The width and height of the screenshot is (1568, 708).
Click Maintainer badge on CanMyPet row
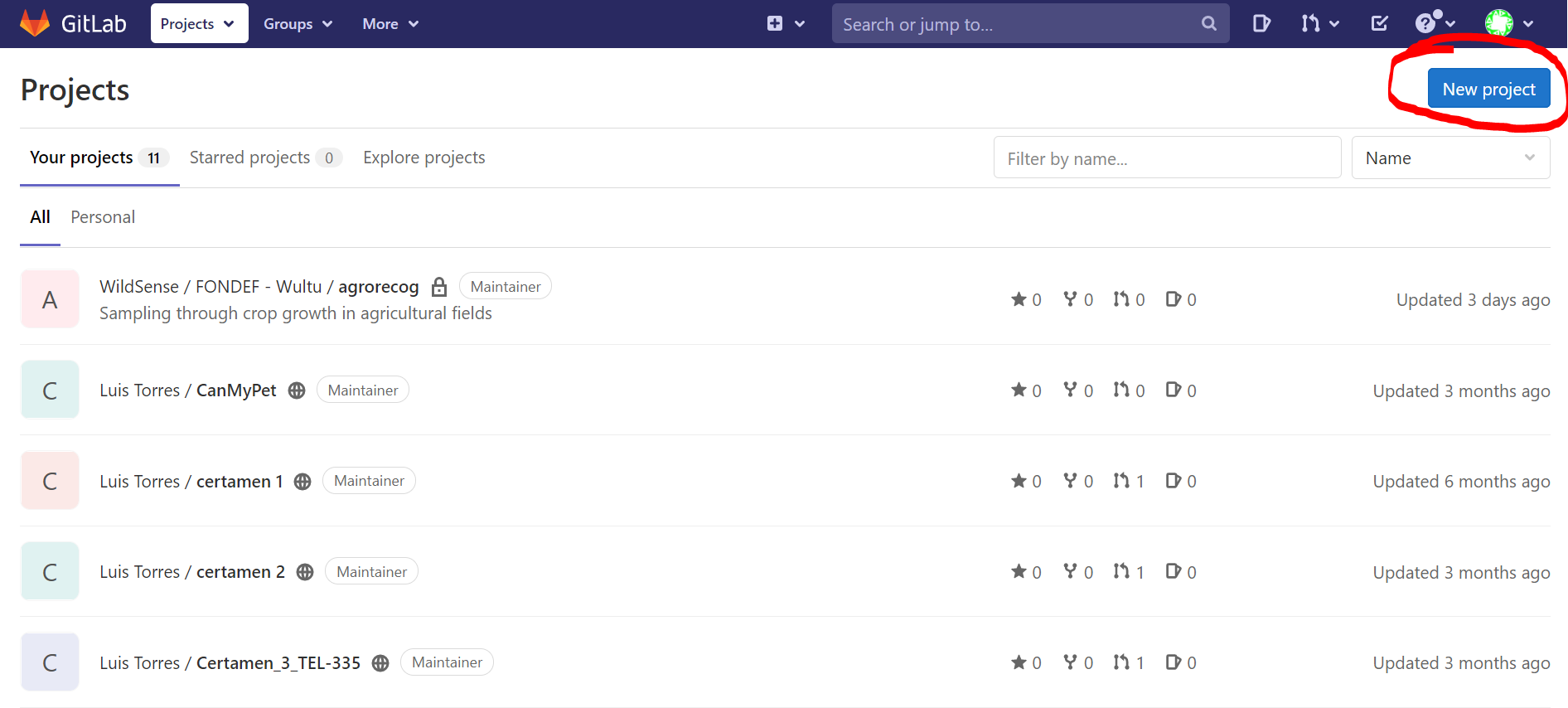[x=363, y=390]
